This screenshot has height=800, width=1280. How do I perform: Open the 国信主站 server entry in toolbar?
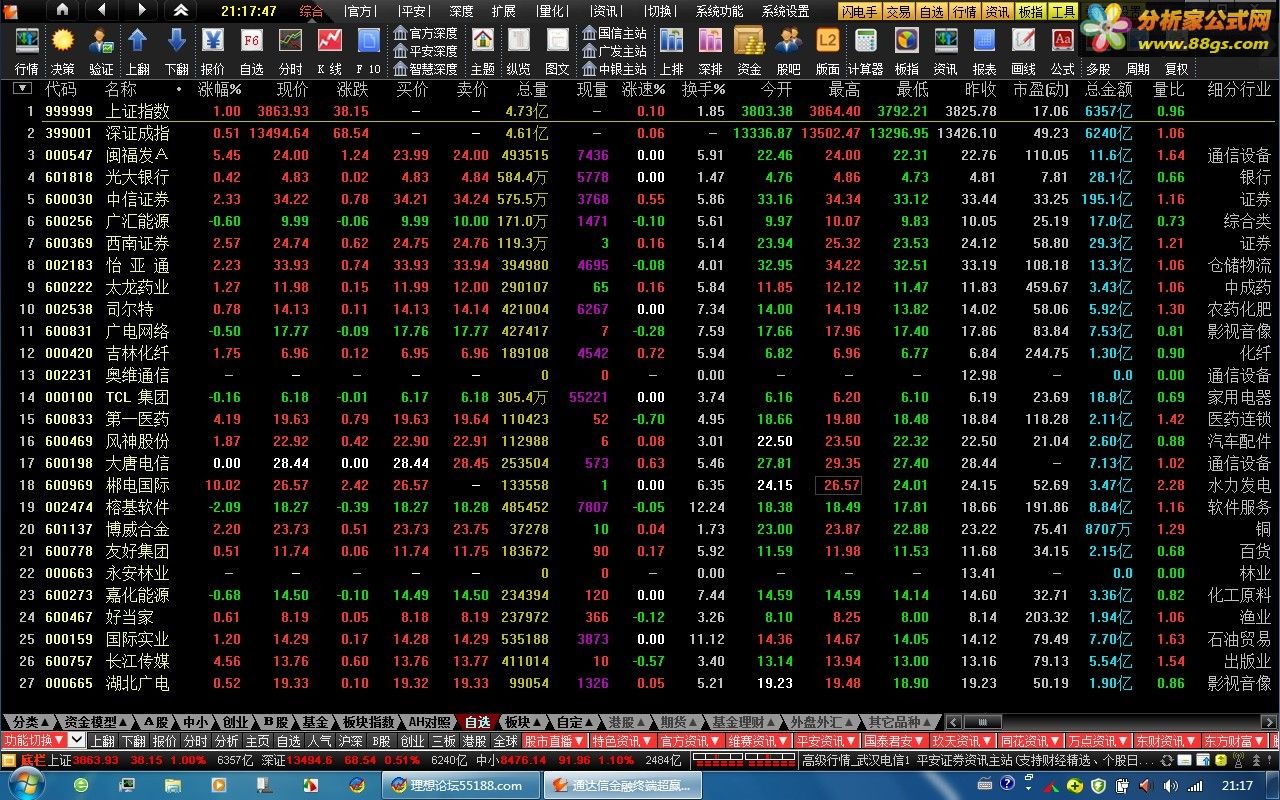pyautogui.click(x=614, y=33)
